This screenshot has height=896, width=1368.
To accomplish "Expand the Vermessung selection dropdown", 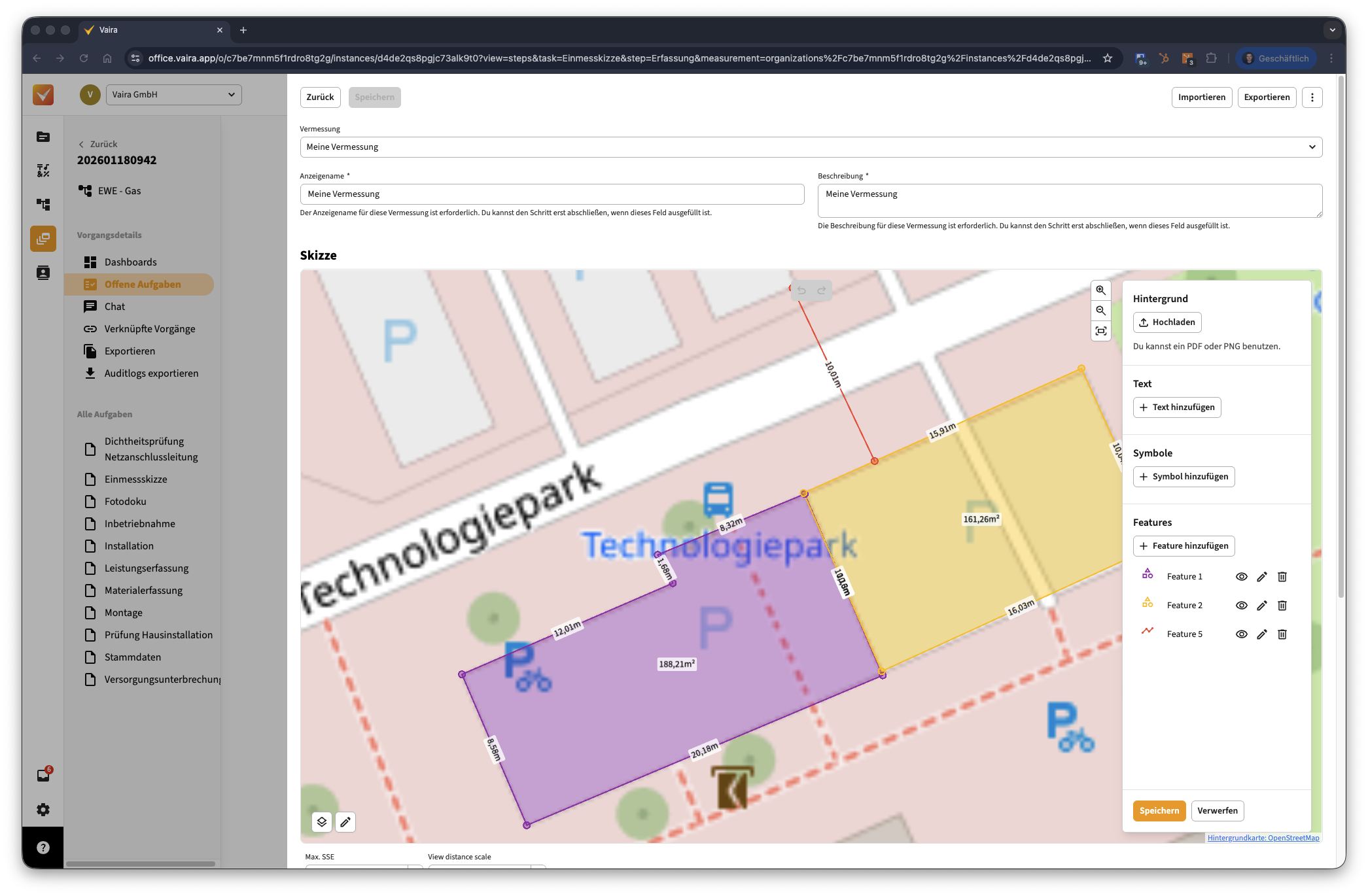I will click(x=811, y=147).
